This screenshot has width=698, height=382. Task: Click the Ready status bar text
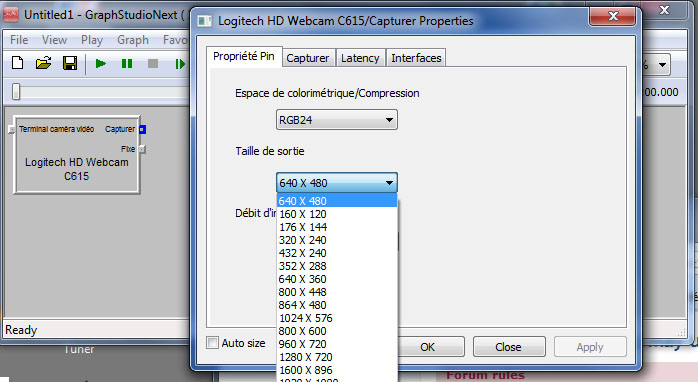[x=21, y=330]
